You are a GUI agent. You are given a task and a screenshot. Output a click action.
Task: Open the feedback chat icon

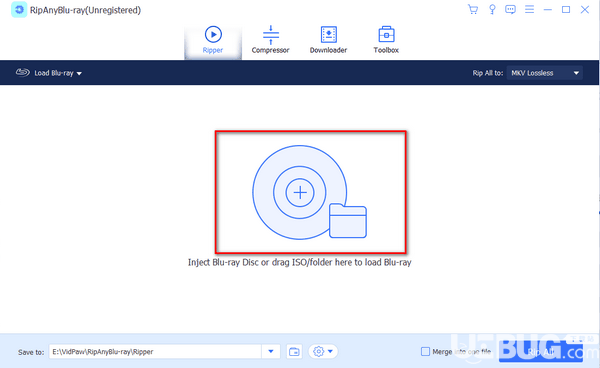click(510, 10)
